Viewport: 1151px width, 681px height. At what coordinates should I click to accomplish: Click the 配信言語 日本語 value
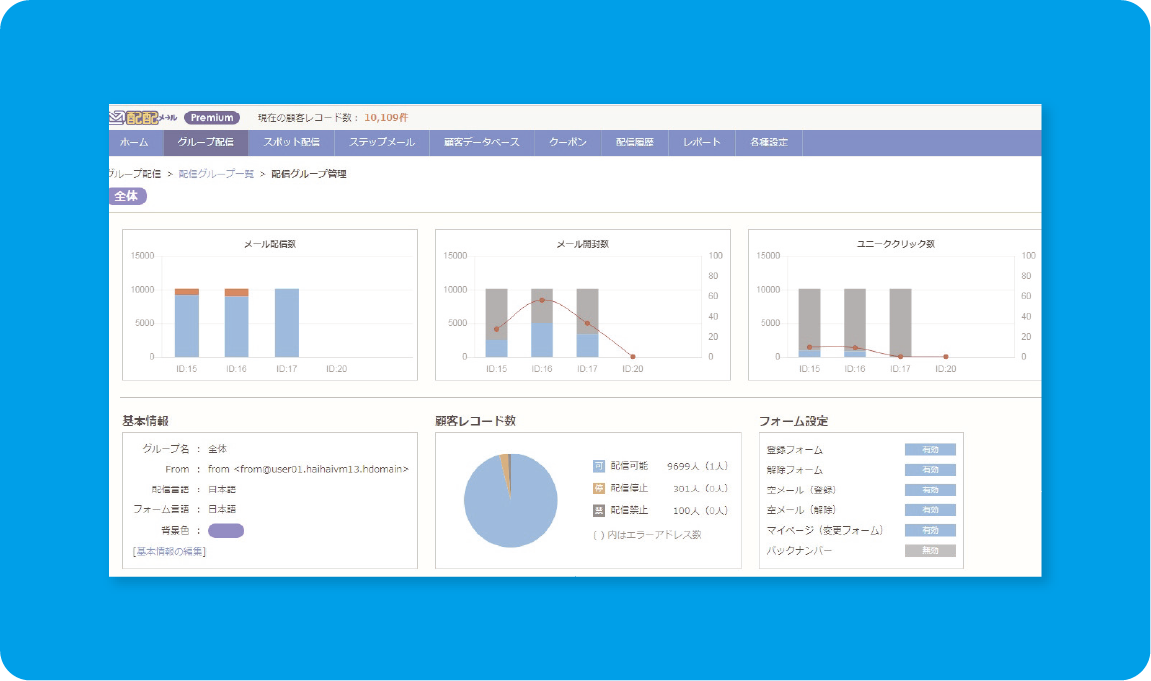tap(222, 489)
